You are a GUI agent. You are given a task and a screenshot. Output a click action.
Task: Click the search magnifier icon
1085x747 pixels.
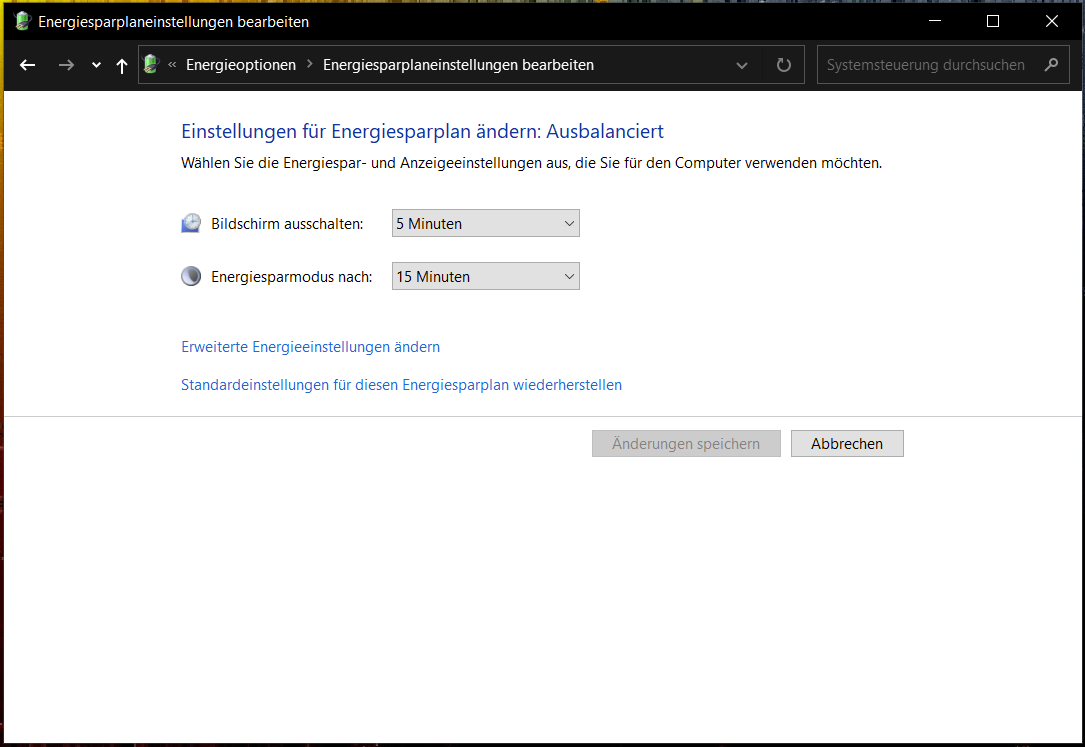click(x=1051, y=64)
